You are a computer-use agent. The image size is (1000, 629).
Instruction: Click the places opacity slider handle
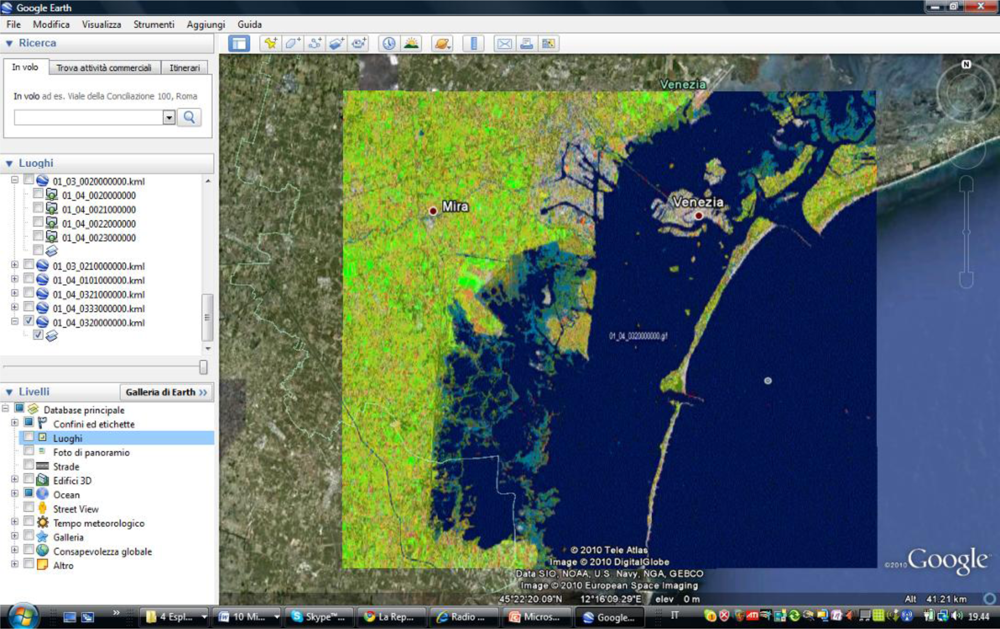click(203, 367)
